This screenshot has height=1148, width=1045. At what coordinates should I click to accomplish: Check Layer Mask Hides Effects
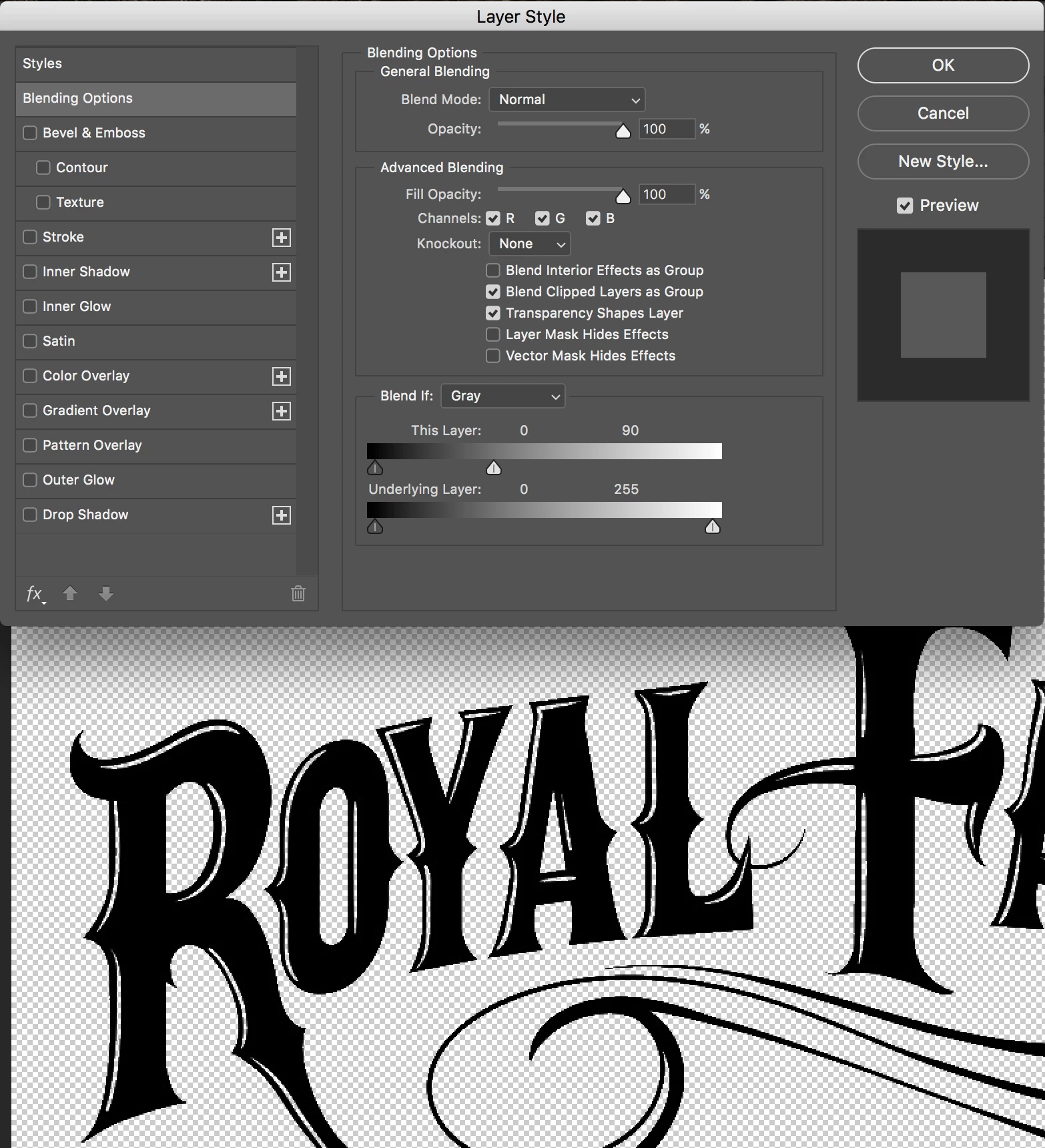(x=493, y=334)
